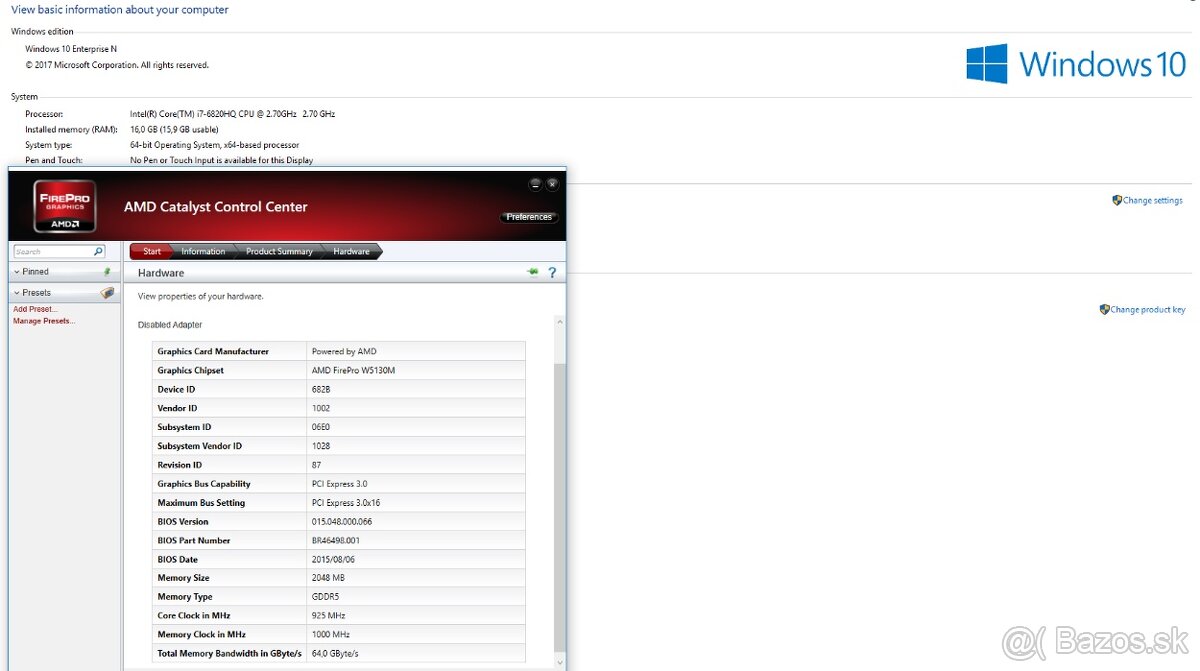The height and width of the screenshot is (671, 1200).
Task: Open the Preferences menu
Action: pyautogui.click(x=528, y=217)
